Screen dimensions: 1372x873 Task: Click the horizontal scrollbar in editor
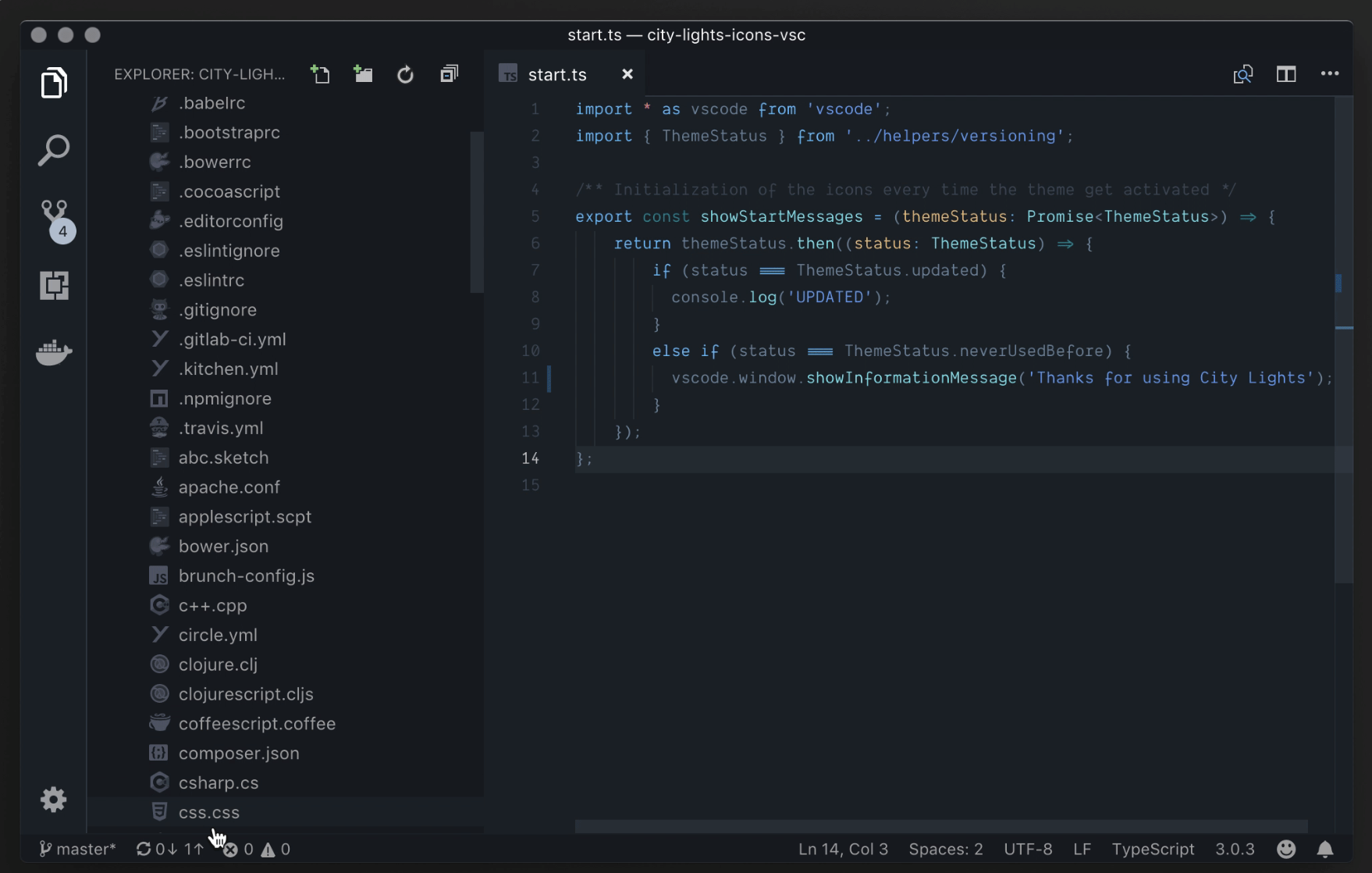pos(940,826)
